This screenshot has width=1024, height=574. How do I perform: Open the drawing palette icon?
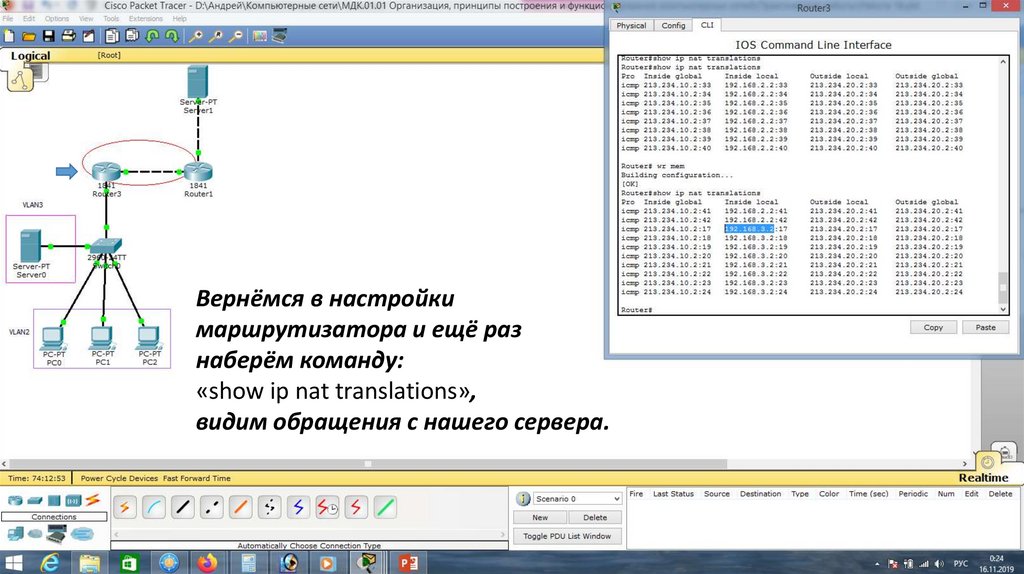(260, 36)
